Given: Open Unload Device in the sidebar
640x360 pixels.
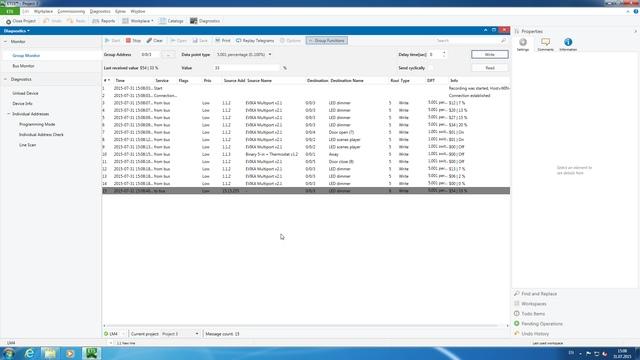Looking at the screenshot, I should [25, 93].
